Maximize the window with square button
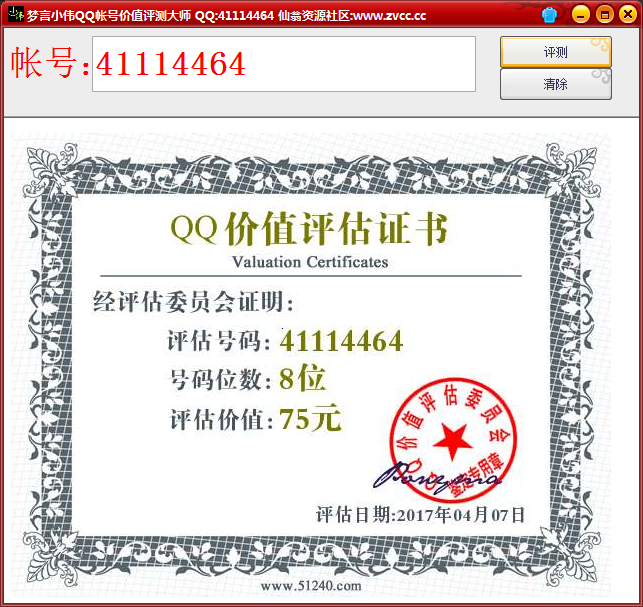 (x=604, y=15)
